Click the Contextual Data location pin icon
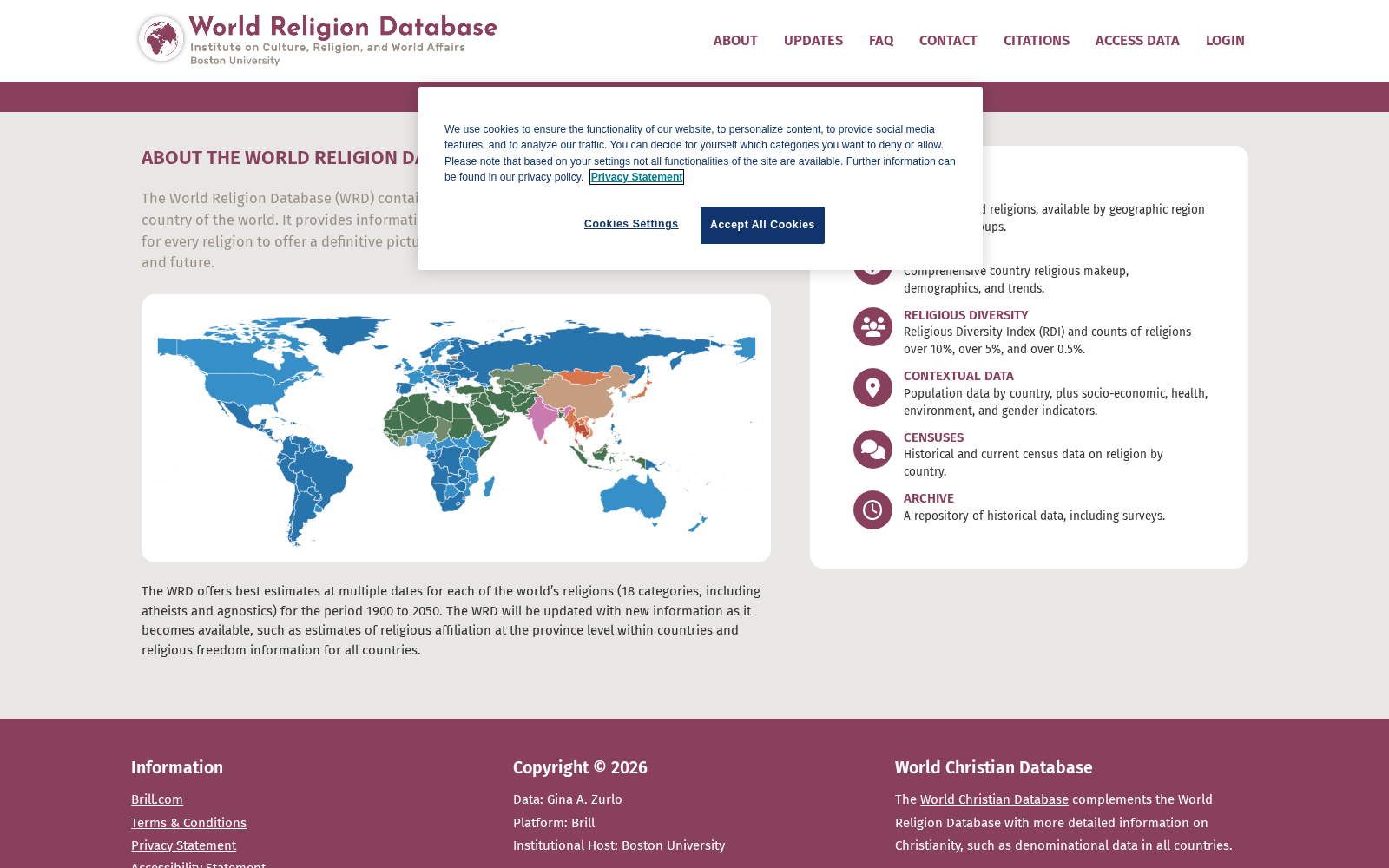This screenshot has width=1389, height=868. (872, 388)
